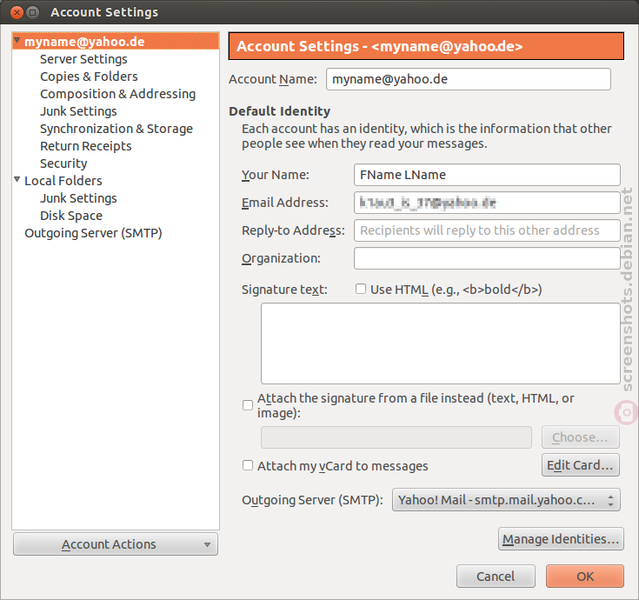Click the Account Name field
The width and height of the screenshot is (639, 600).
pyautogui.click(x=468, y=79)
